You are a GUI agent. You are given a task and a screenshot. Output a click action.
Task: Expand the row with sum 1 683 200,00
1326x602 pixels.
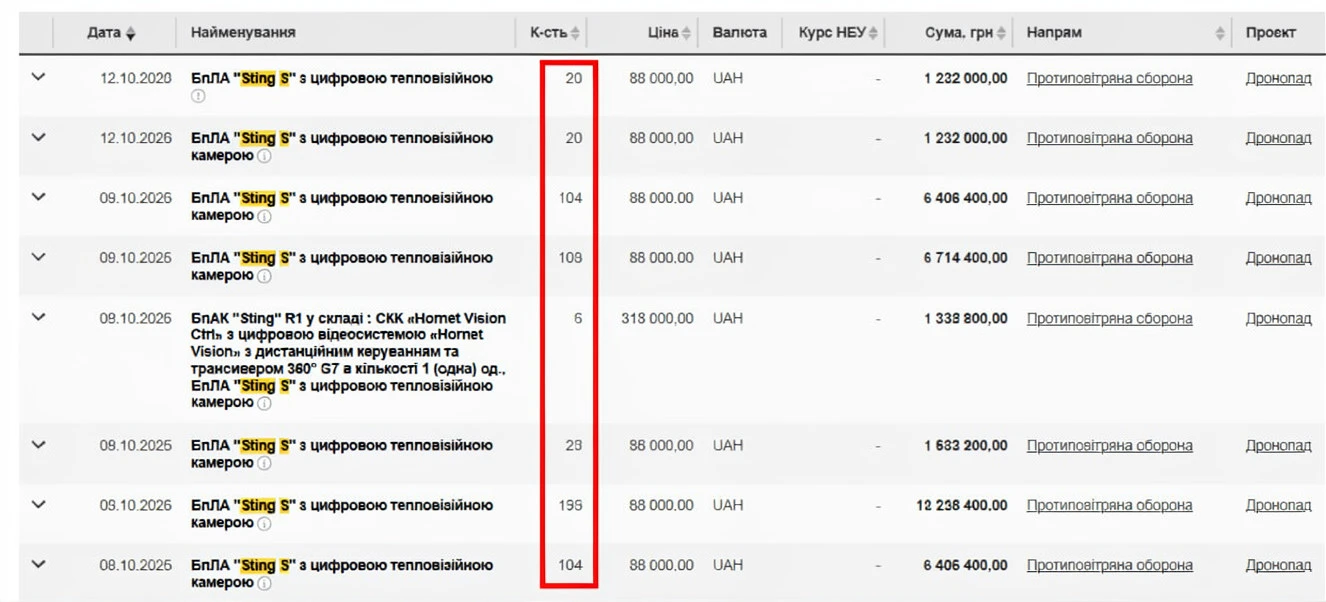[39, 444]
